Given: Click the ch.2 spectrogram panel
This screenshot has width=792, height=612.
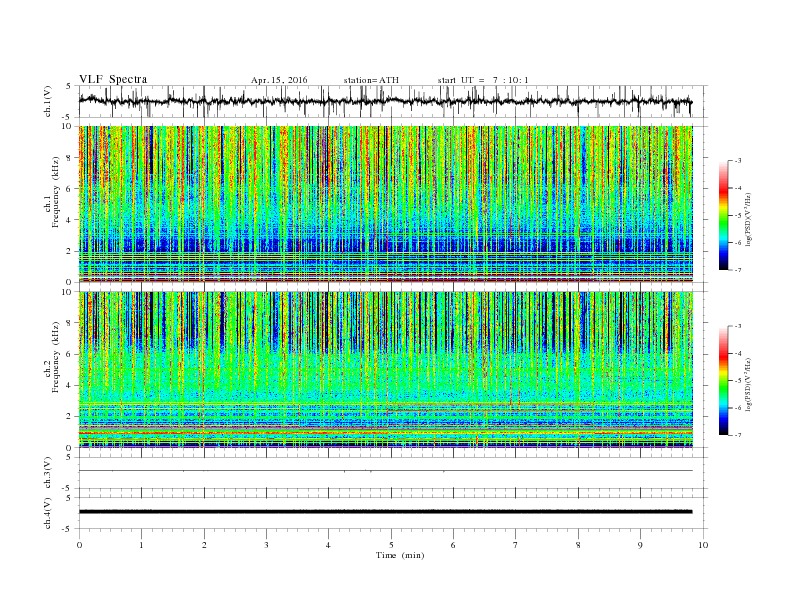Looking at the screenshot, I should (x=385, y=369).
